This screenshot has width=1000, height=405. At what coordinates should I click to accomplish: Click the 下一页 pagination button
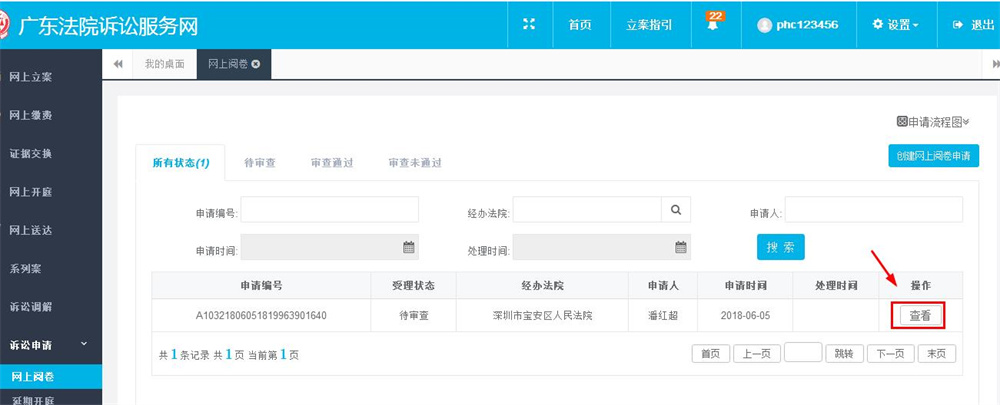point(890,354)
